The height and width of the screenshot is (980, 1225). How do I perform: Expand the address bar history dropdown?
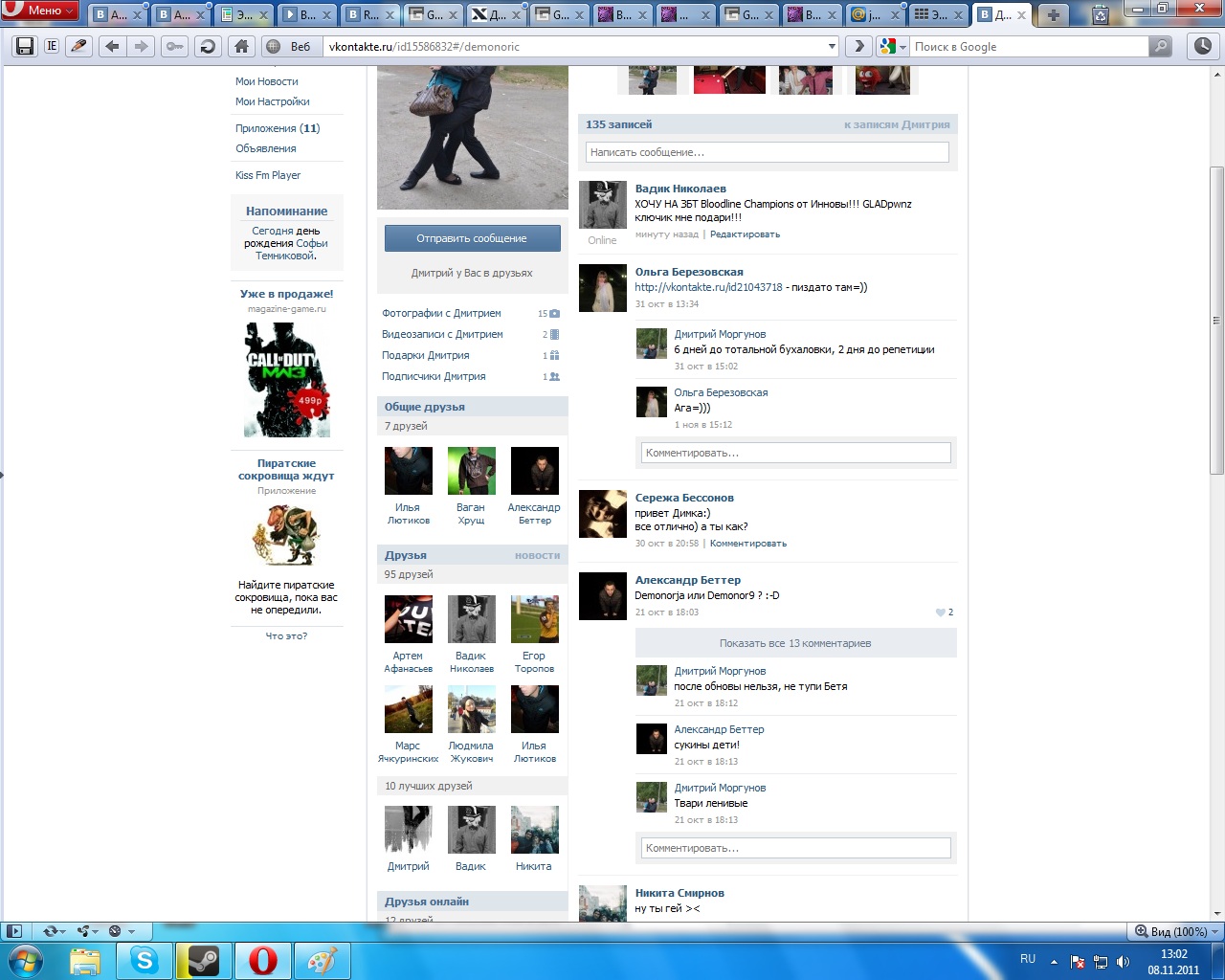(832, 46)
